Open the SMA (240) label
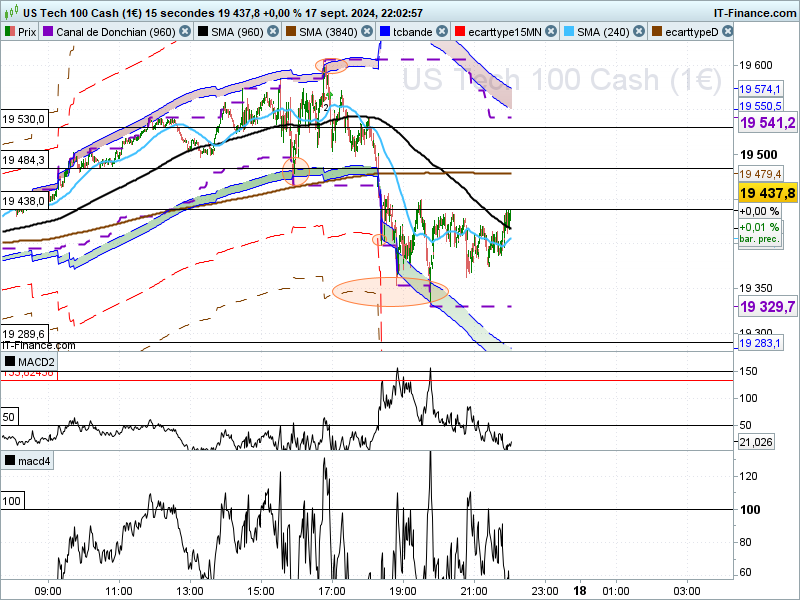The width and height of the screenshot is (800, 600). (x=603, y=32)
